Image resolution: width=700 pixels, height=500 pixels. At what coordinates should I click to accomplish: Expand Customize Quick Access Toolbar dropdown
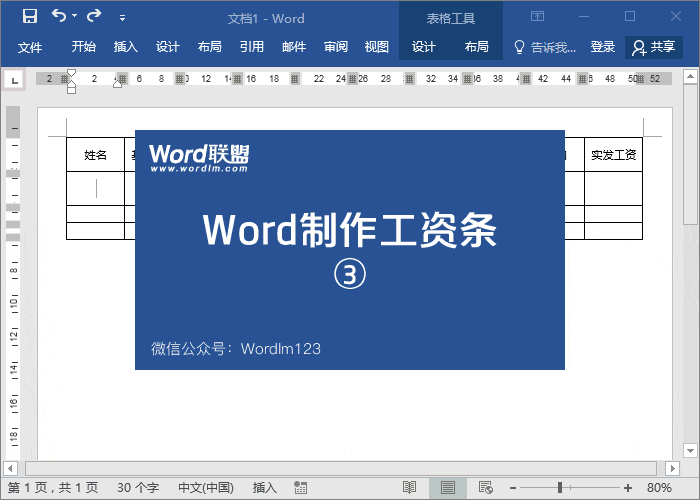coord(122,18)
